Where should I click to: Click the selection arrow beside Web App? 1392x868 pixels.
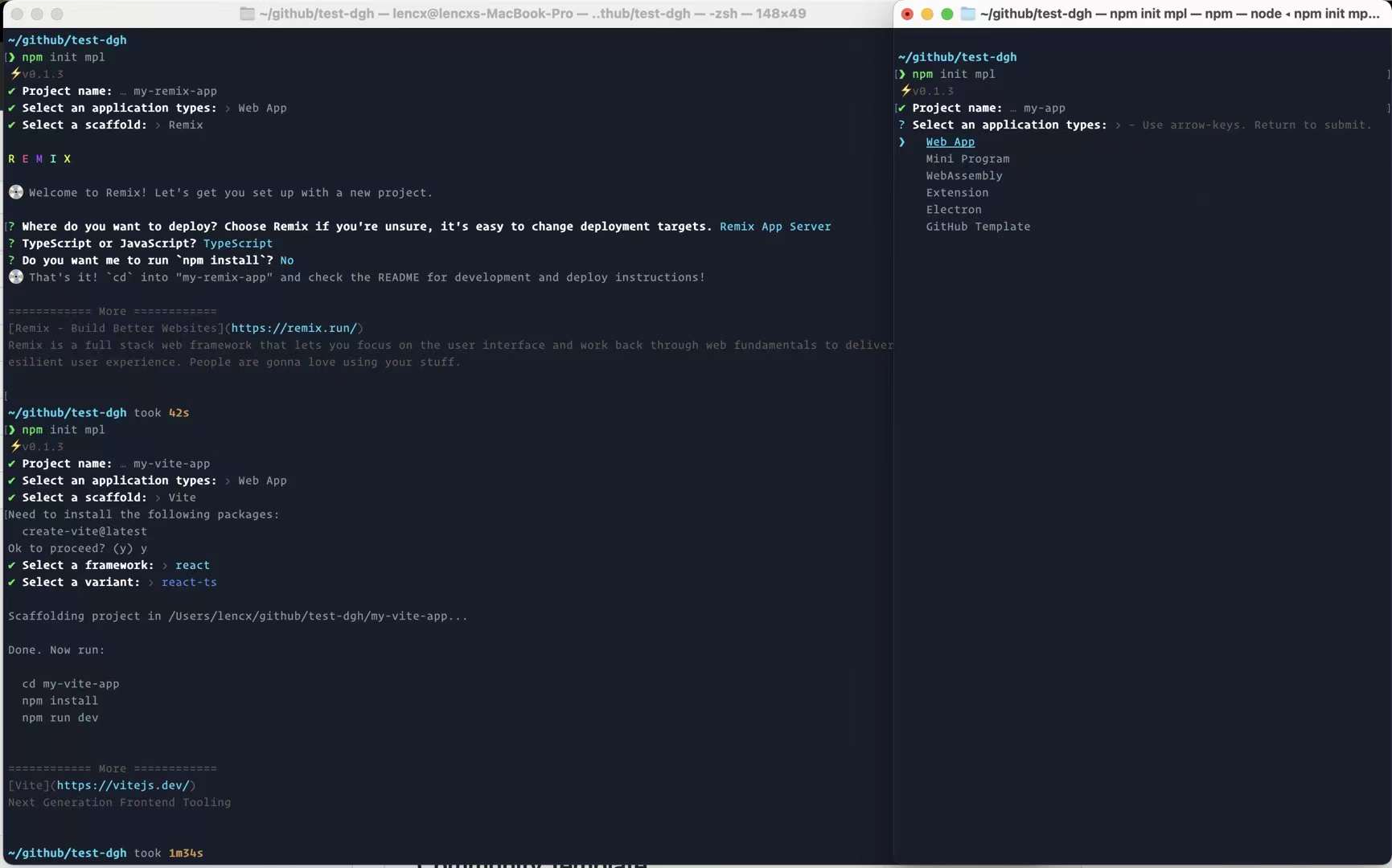coord(902,142)
